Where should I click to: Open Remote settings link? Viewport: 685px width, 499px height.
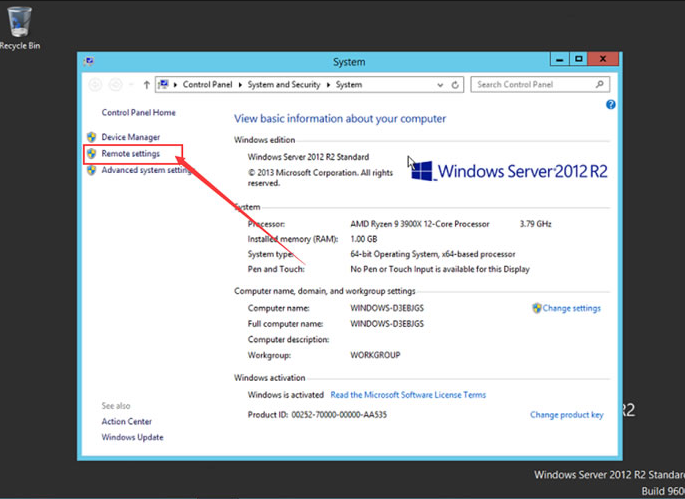130,154
